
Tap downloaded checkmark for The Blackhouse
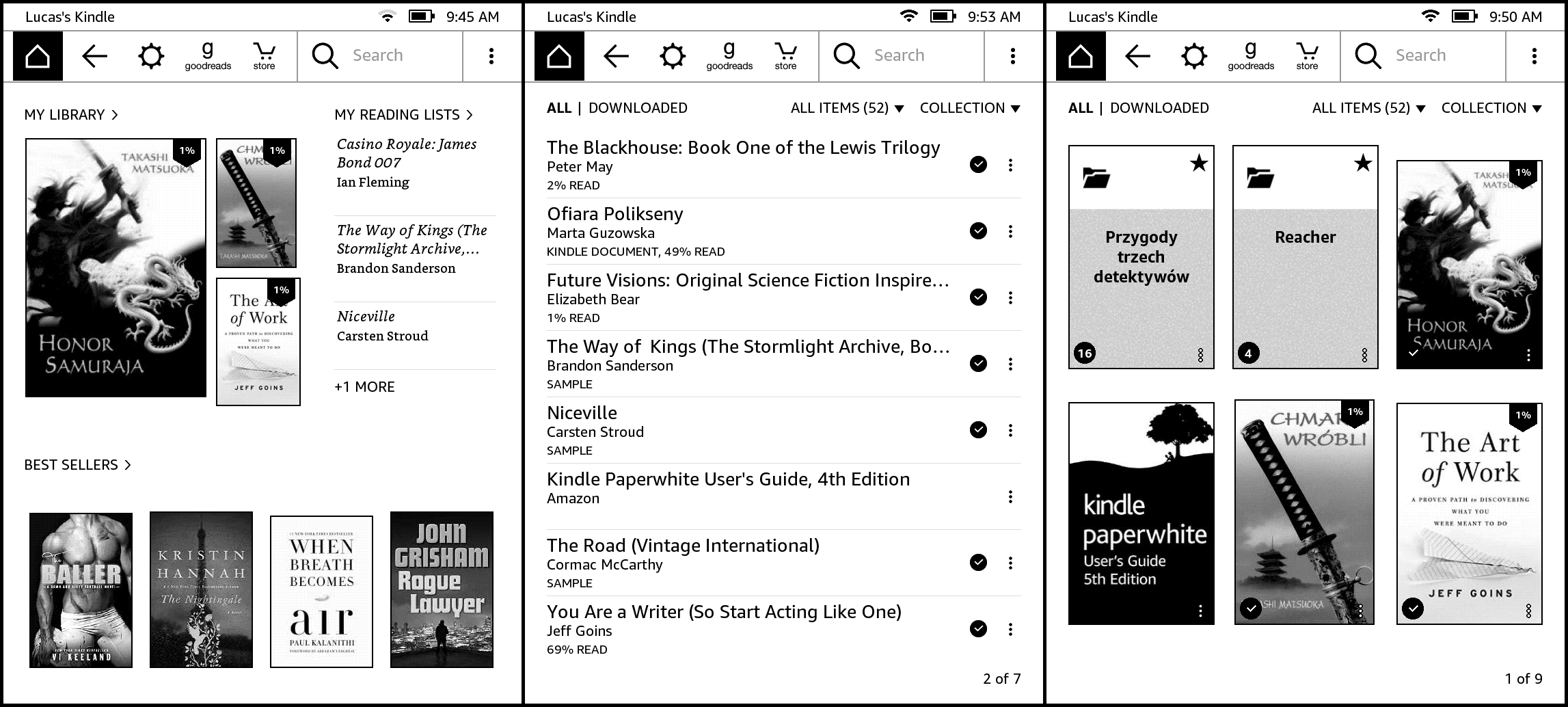(978, 165)
